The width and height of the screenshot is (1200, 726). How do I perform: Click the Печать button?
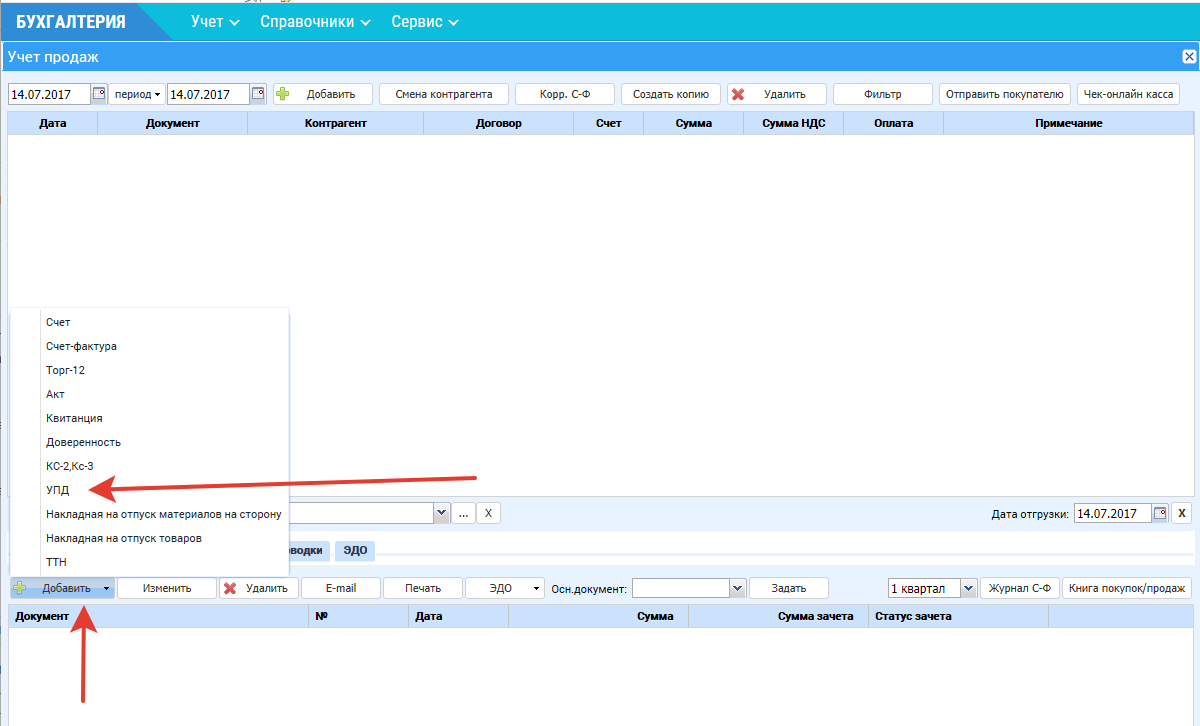point(422,588)
